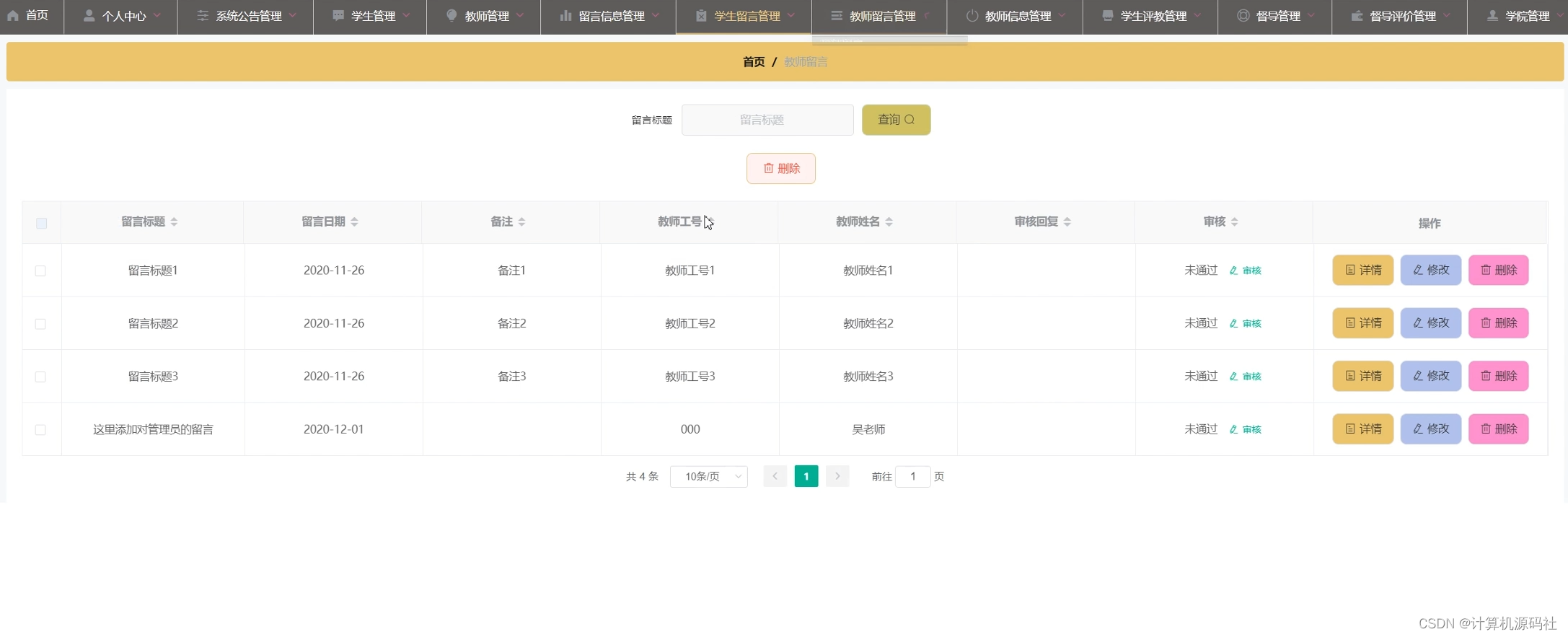The image size is (1568, 637).
Task: Expand the 学生管理 menu chevron
Action: (406, 15)
